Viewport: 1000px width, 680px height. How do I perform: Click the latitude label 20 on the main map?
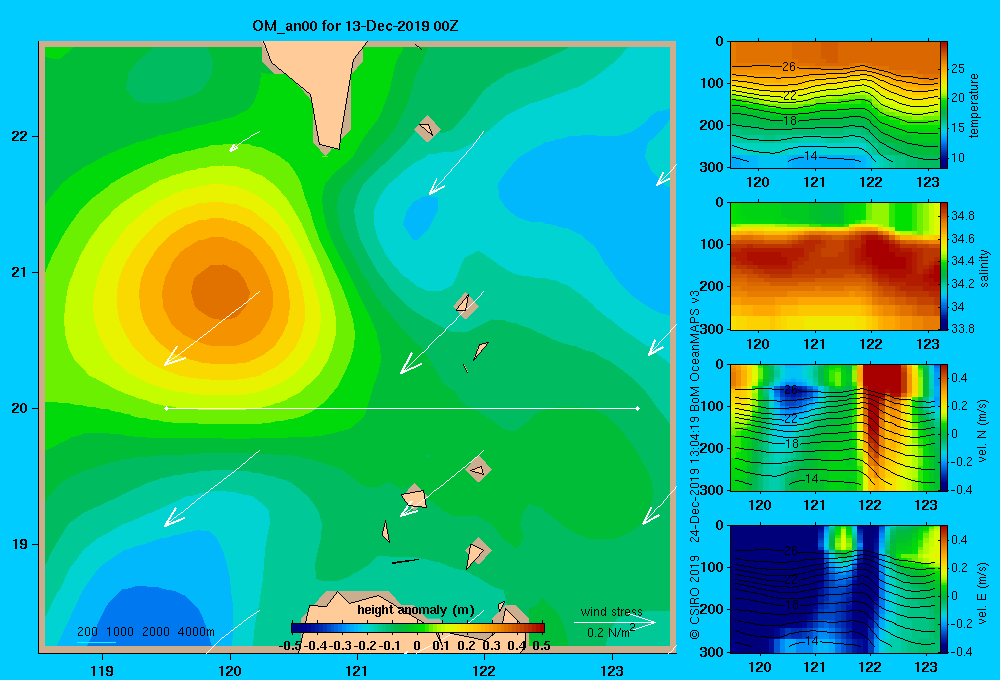(x=20, y=408)
